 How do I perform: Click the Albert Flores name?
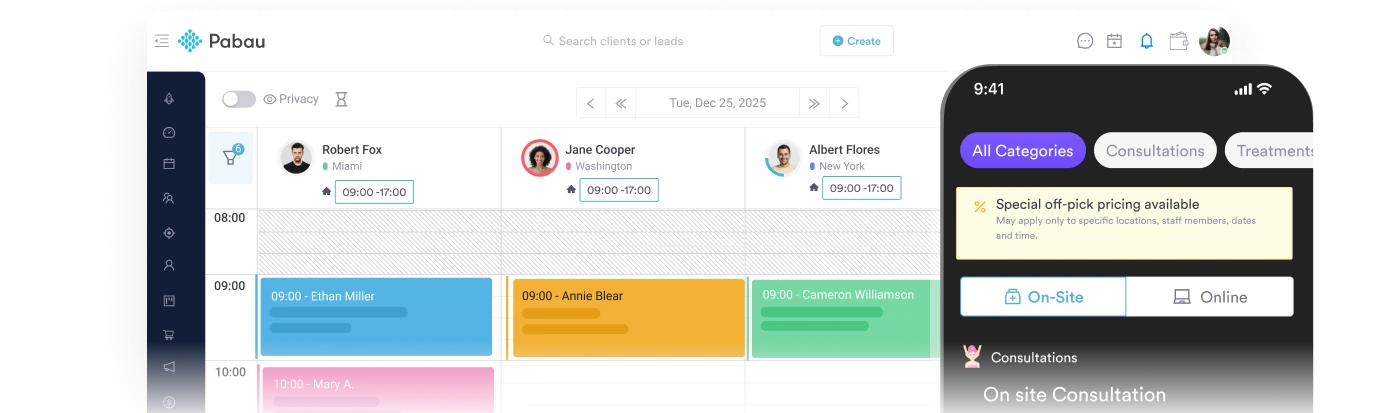coord(845,150)
